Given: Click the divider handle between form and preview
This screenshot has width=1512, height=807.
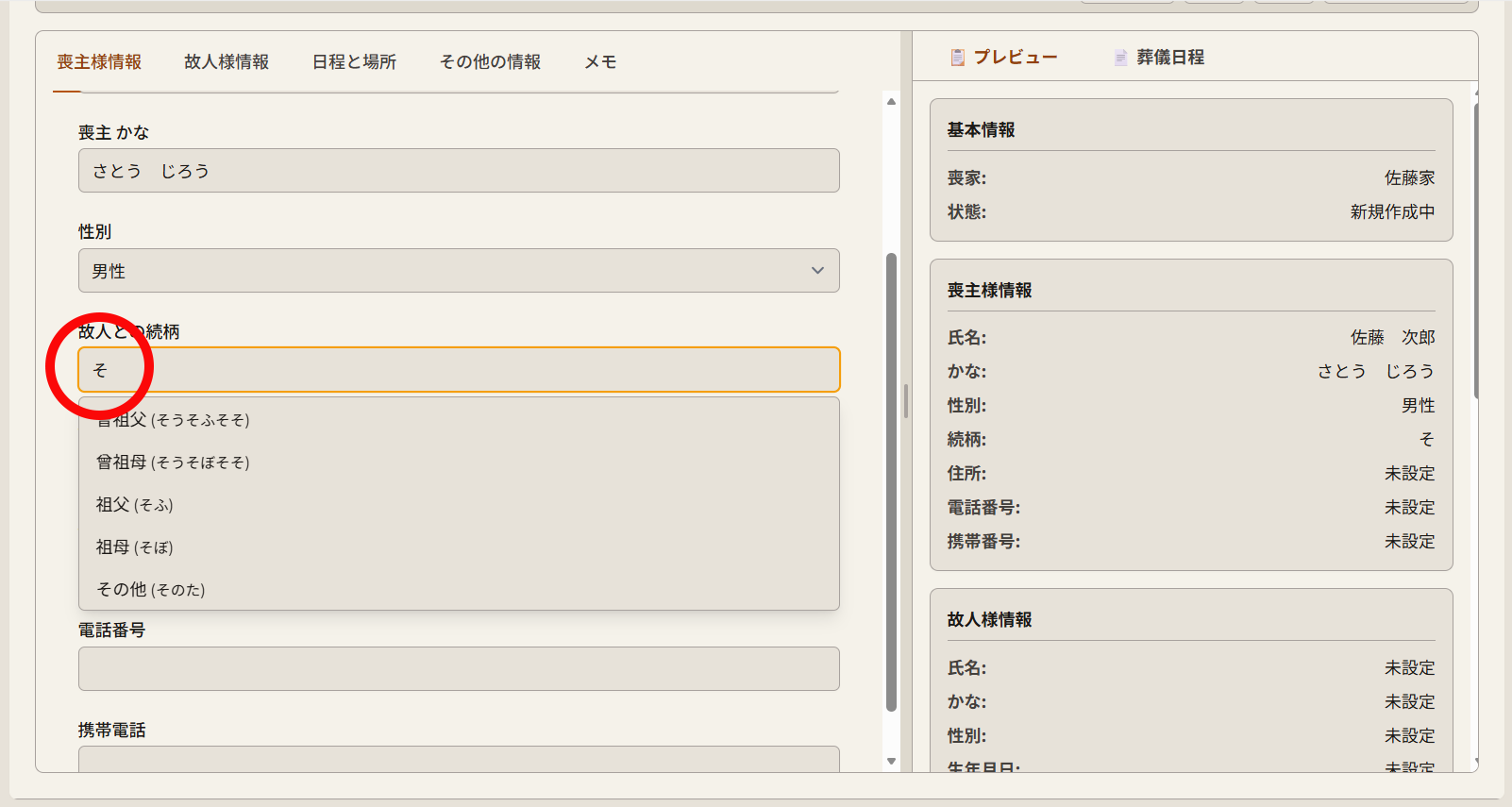Looking at the screenshot, I should (x=906, y=401).
